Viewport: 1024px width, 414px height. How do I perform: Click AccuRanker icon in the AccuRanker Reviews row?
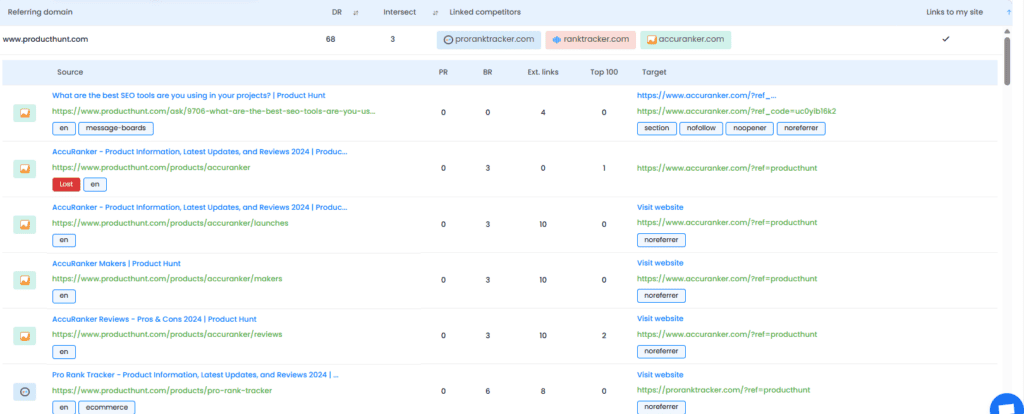(x=25, y=337)
